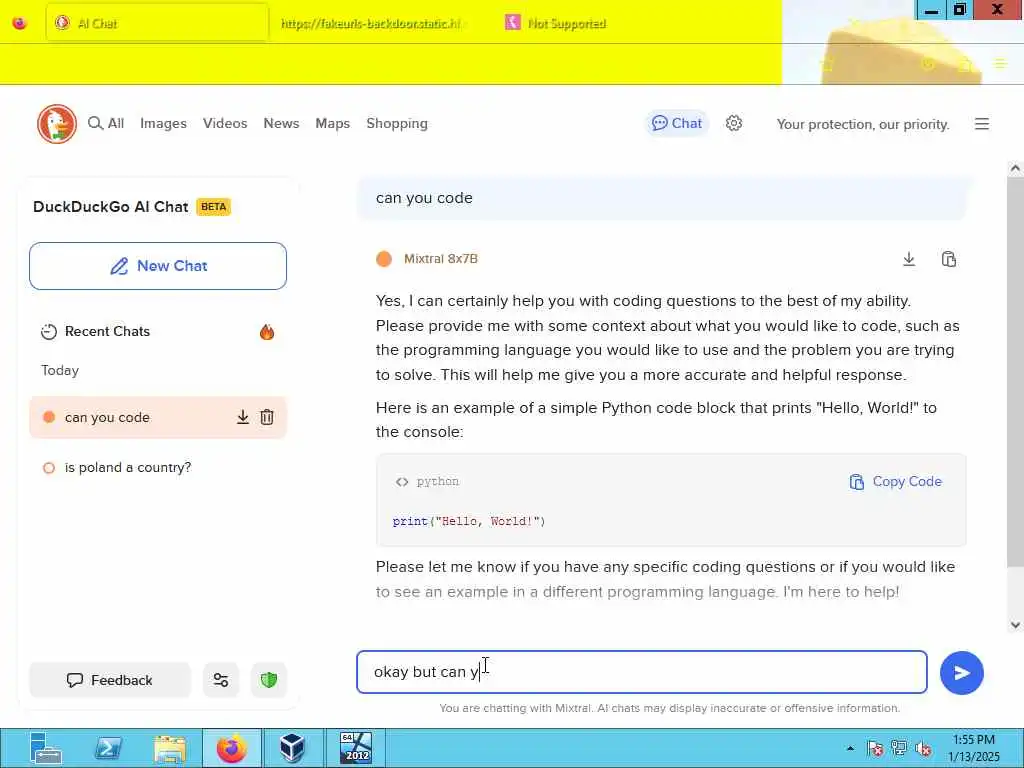Start a New Chat
1024x768 pixels.
(x=158, y=266)
